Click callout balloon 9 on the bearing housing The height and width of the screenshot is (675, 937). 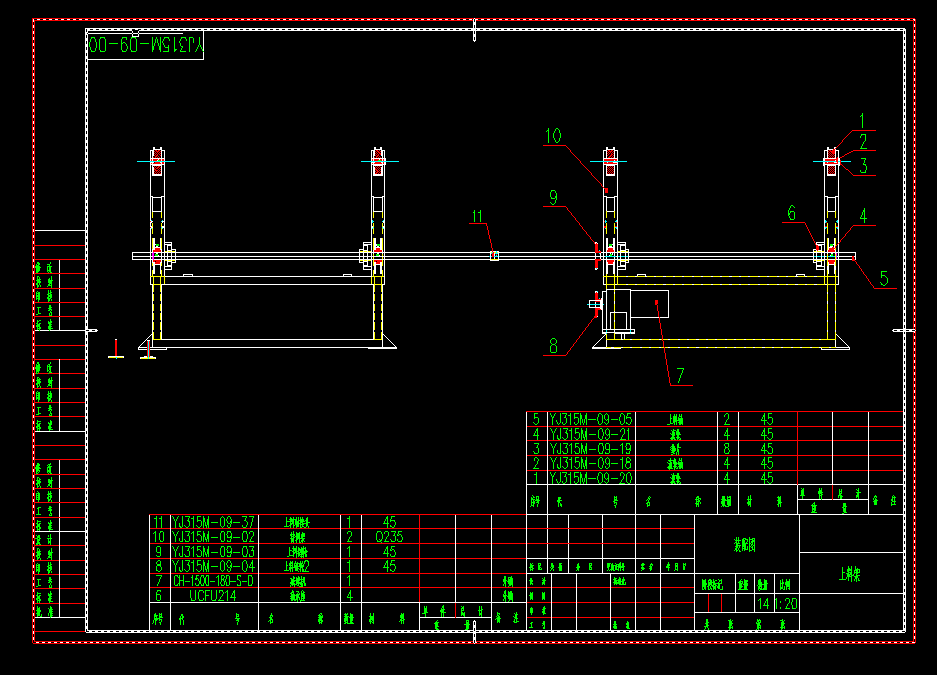point(554,198)
